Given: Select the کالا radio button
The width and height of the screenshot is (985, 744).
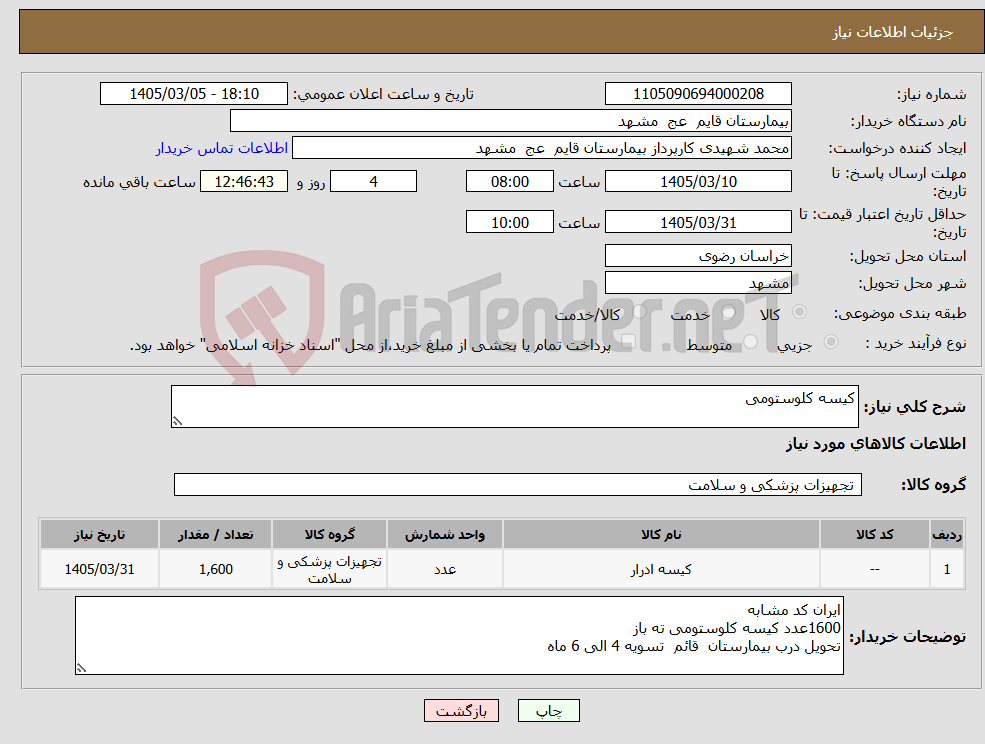Looking at the screenshot, I should [800, 312].
